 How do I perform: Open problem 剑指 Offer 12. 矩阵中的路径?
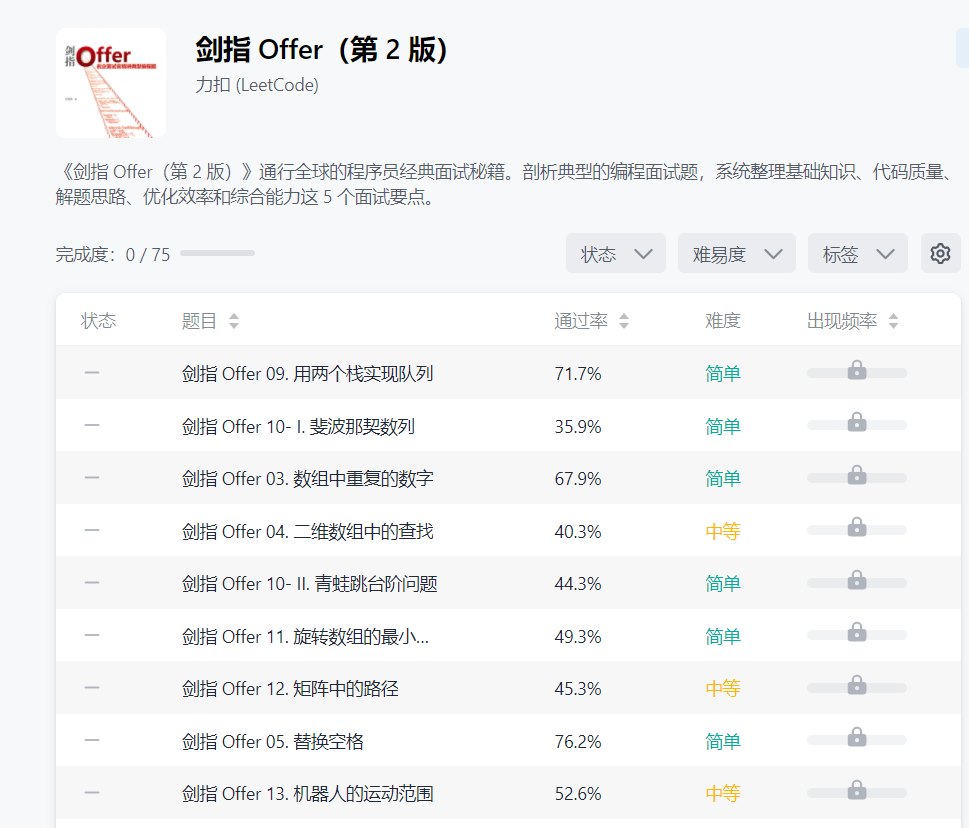(290, 689)
